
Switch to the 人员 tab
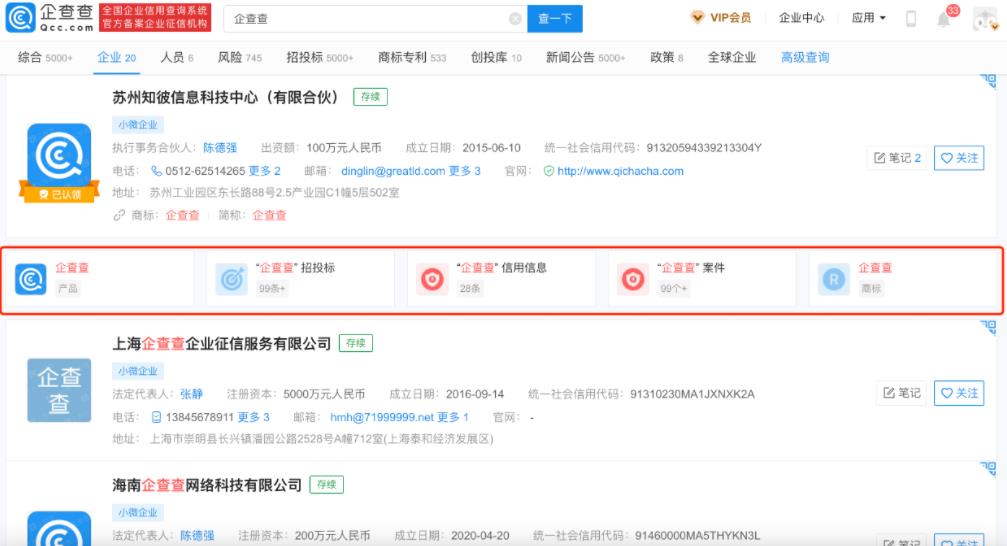click(x=177, y=57)
